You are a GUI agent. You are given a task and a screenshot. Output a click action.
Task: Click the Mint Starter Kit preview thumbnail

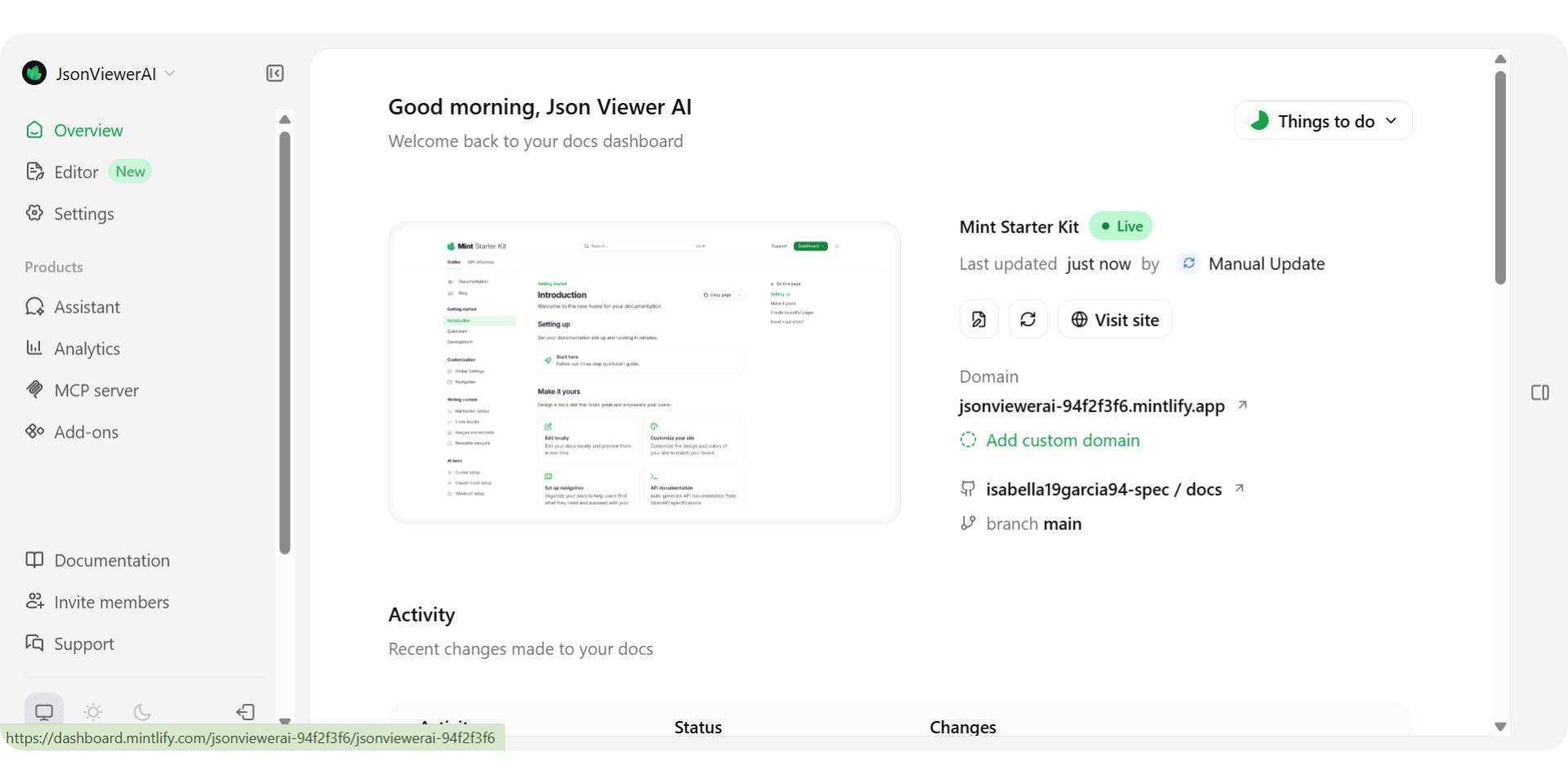point(644,372)
